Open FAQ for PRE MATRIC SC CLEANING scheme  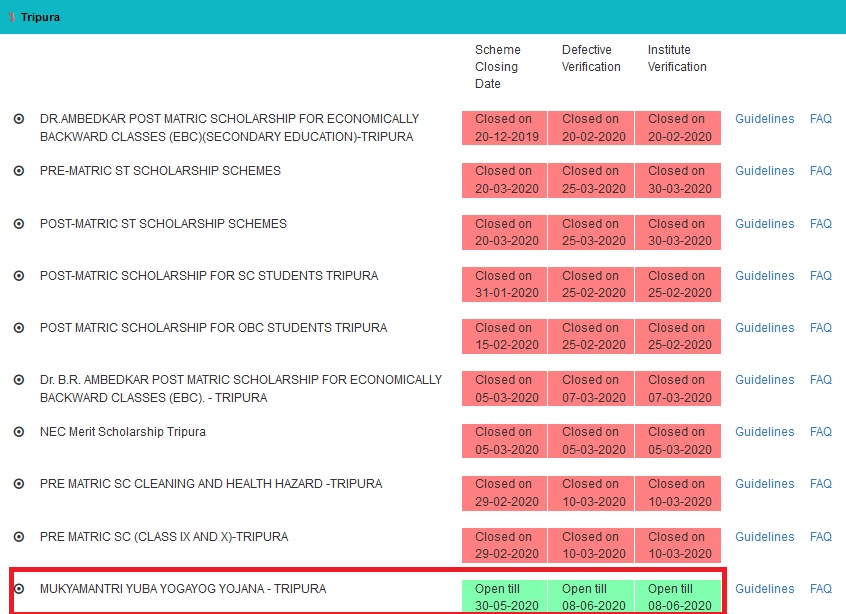[x=821, y=484]
